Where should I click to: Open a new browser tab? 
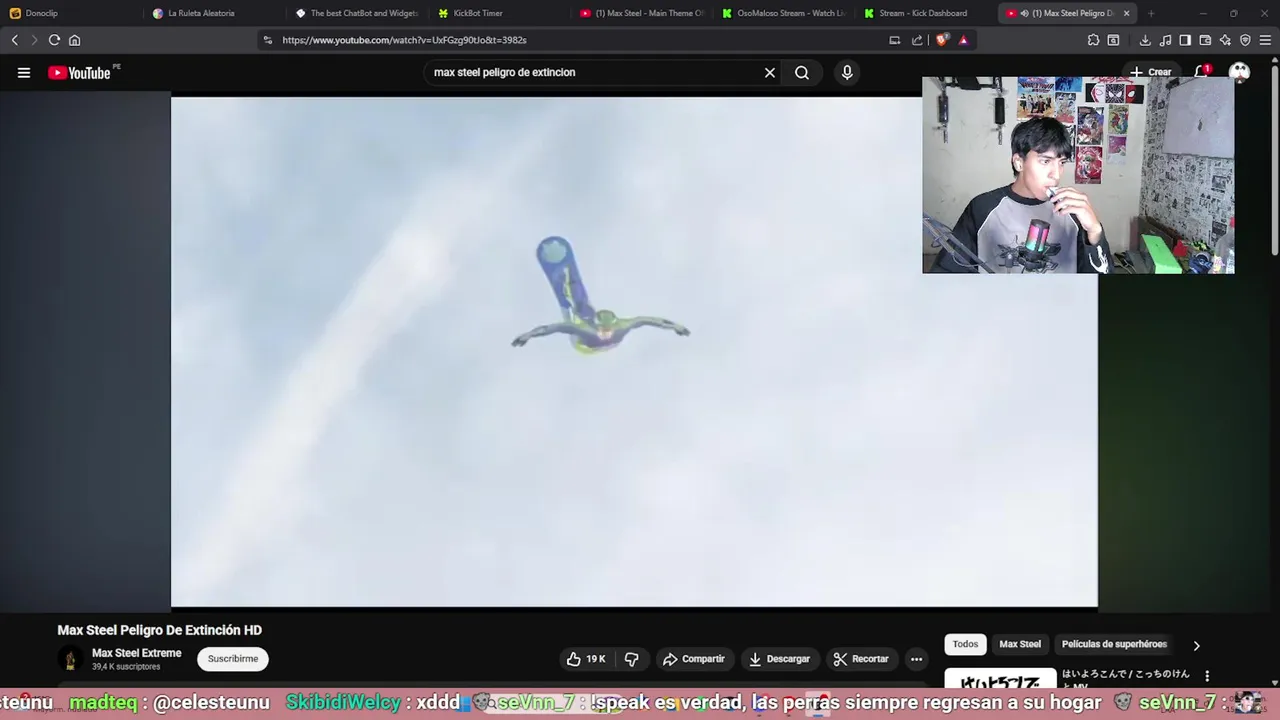coord(1151,13)
